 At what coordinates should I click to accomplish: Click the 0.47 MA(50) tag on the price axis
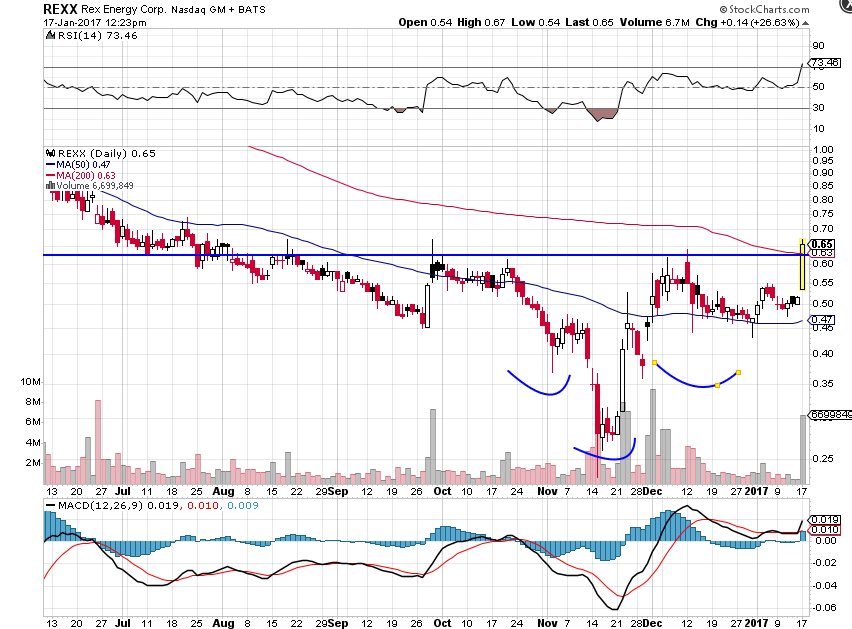pyautogui.click(x=822, y=319)
